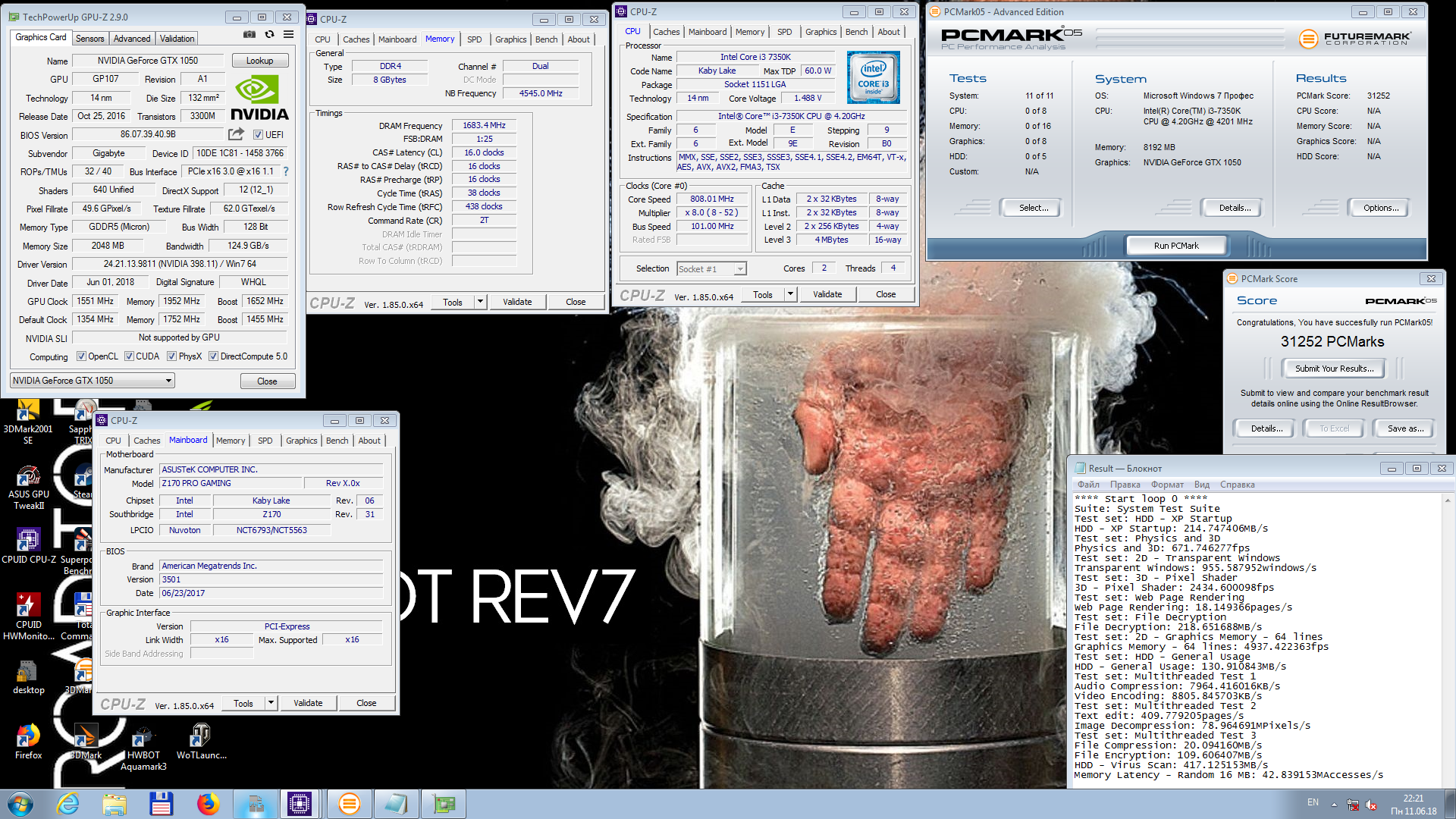Switch to PCMark05 orange taskbar icon

pos(349,804)
